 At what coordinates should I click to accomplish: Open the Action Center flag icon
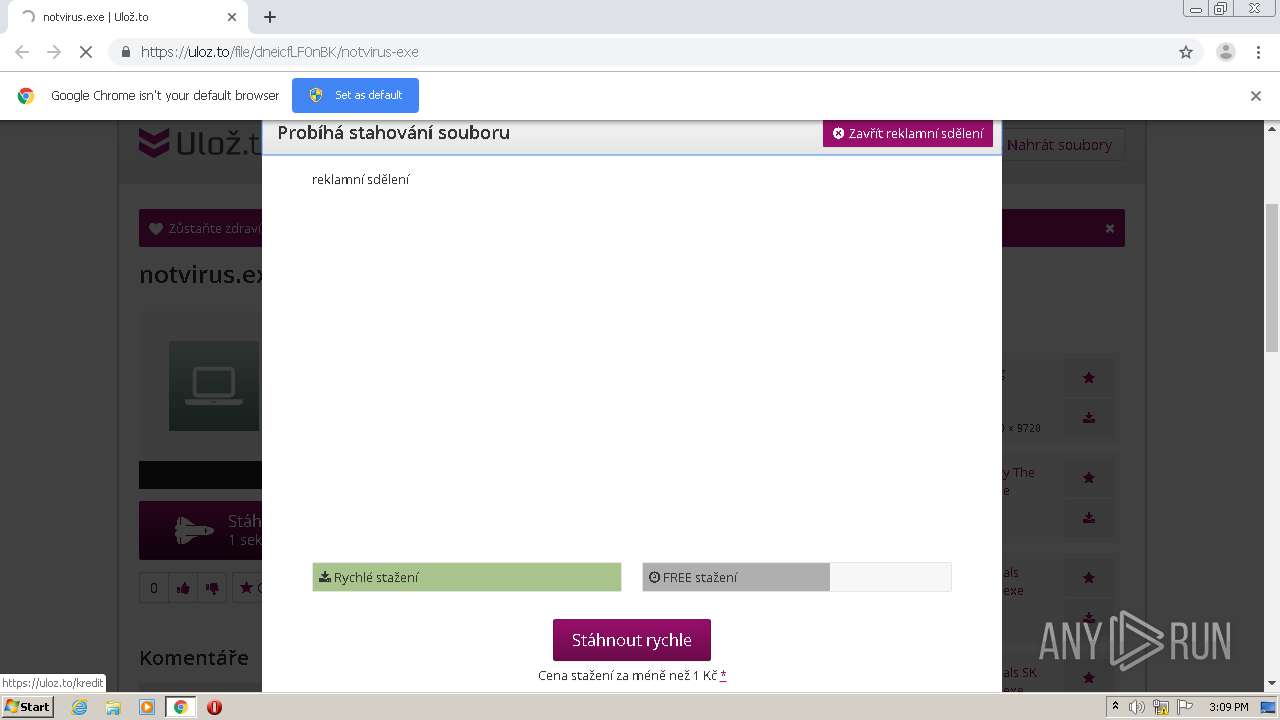pyautogui.click(x=1183, y=707)
